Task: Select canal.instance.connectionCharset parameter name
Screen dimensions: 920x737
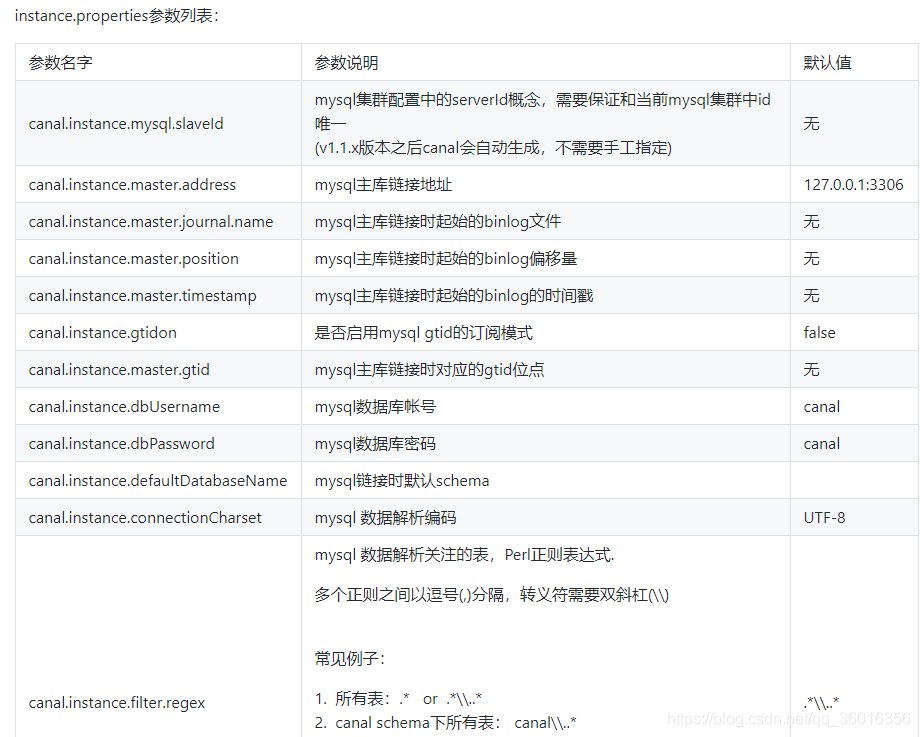Action: pos(145,518)
